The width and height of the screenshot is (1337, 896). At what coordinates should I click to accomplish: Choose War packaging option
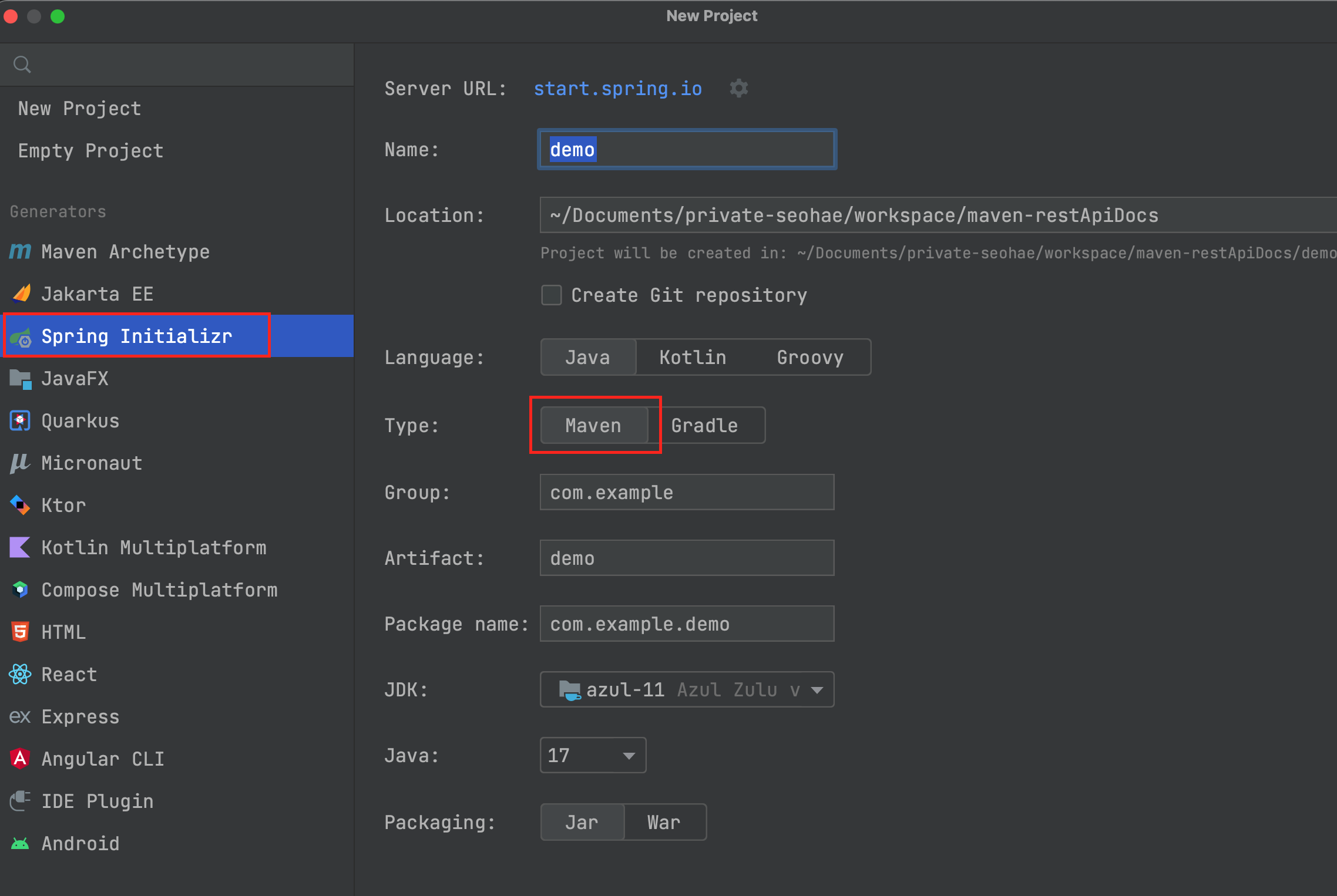[664, 822]
